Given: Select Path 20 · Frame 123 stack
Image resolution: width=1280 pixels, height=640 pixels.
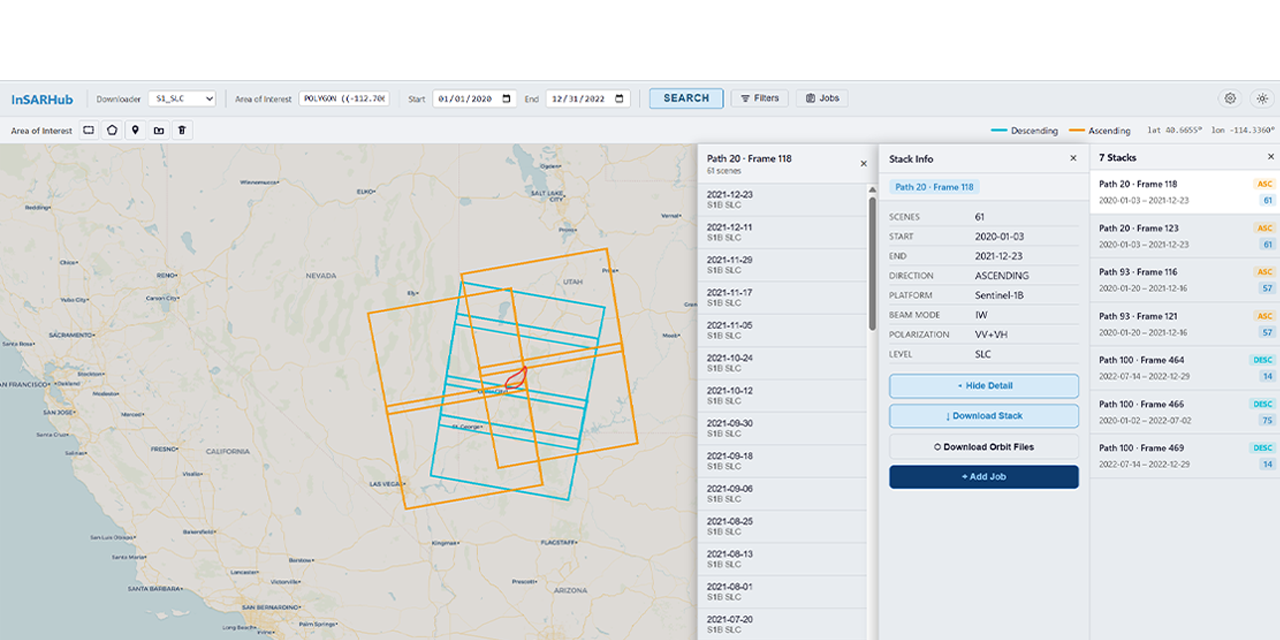Looking at the screenshot, I should (1185, 236).
